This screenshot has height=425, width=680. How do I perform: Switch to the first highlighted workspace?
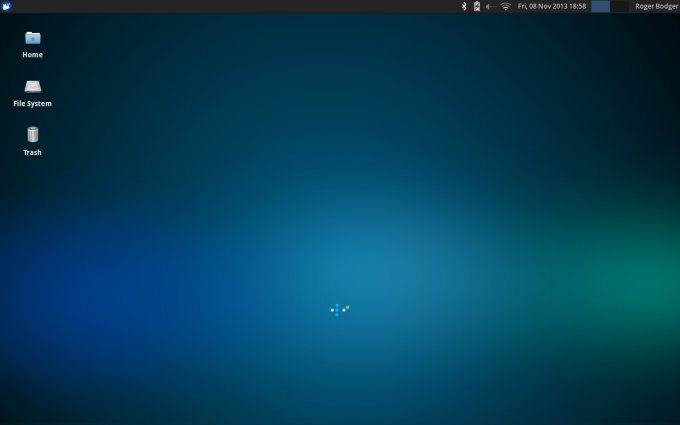601,6
